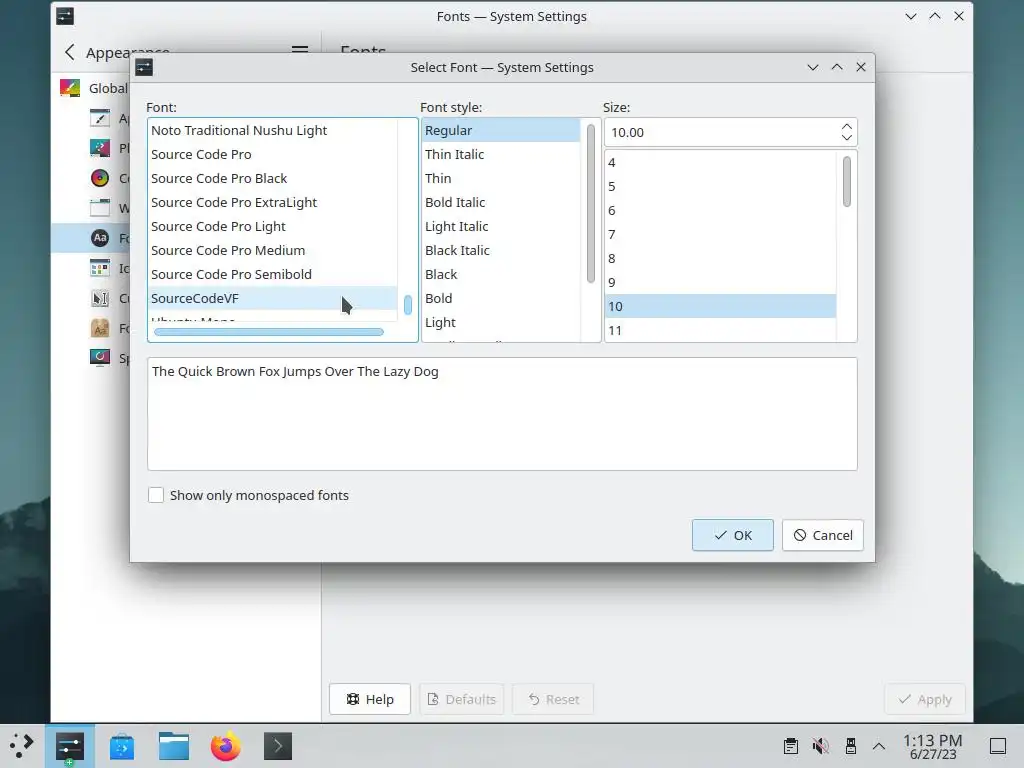Open clipboard tray icon
This screenshot has height=768, width=1024.
tap(791, 746)
